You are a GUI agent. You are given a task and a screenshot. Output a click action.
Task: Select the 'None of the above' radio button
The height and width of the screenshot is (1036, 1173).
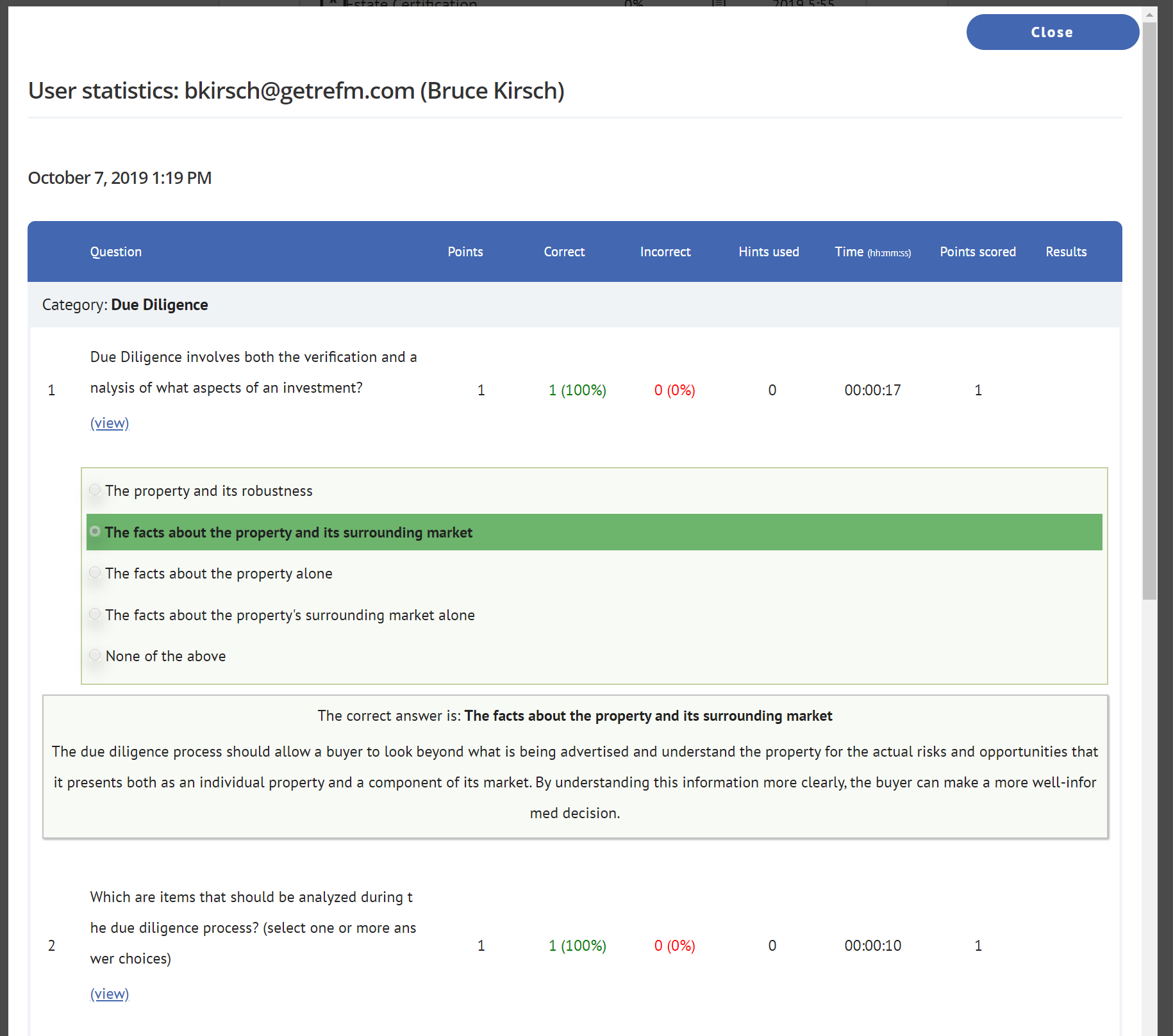pyautogui.click(x=95, y=655)
